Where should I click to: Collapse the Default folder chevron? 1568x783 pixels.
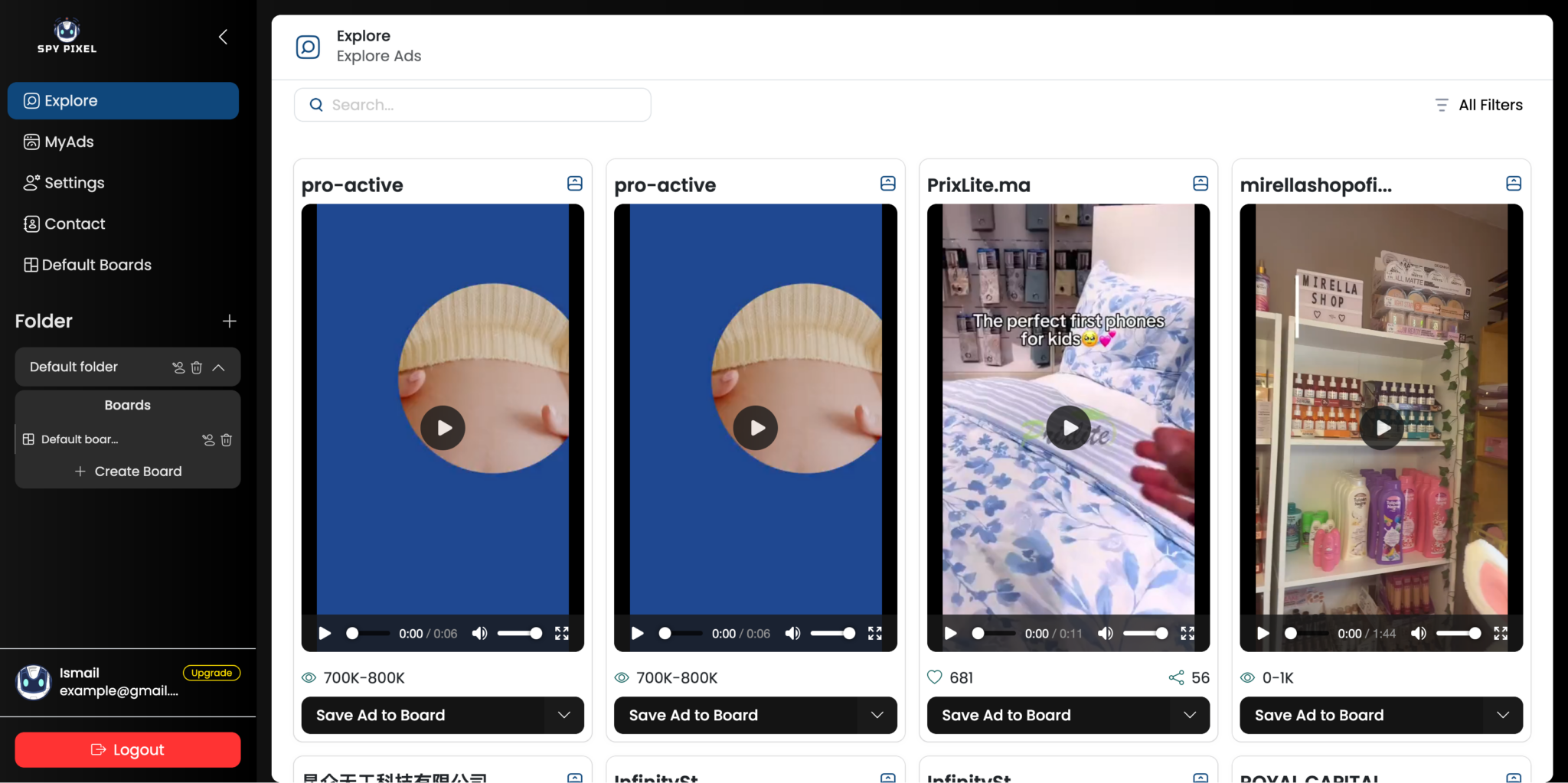coord(219,367)
